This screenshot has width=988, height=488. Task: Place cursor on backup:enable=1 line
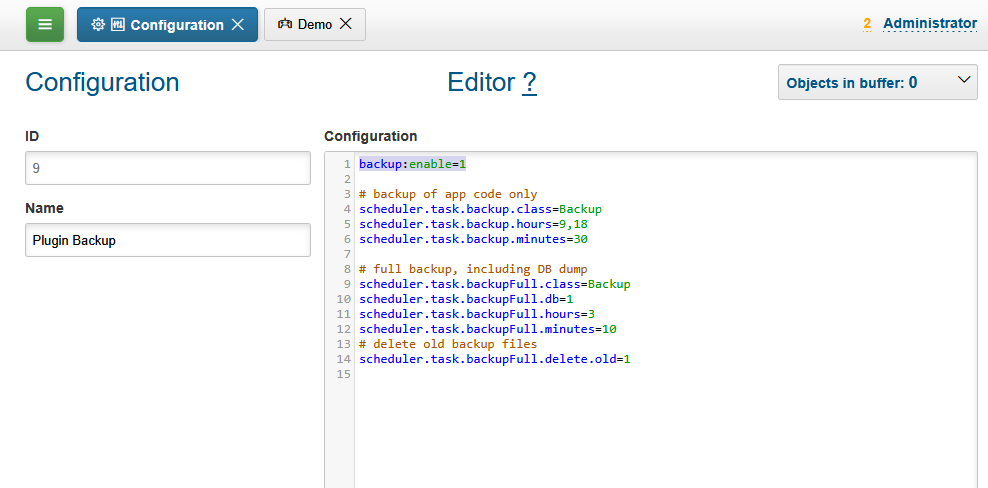413,164
